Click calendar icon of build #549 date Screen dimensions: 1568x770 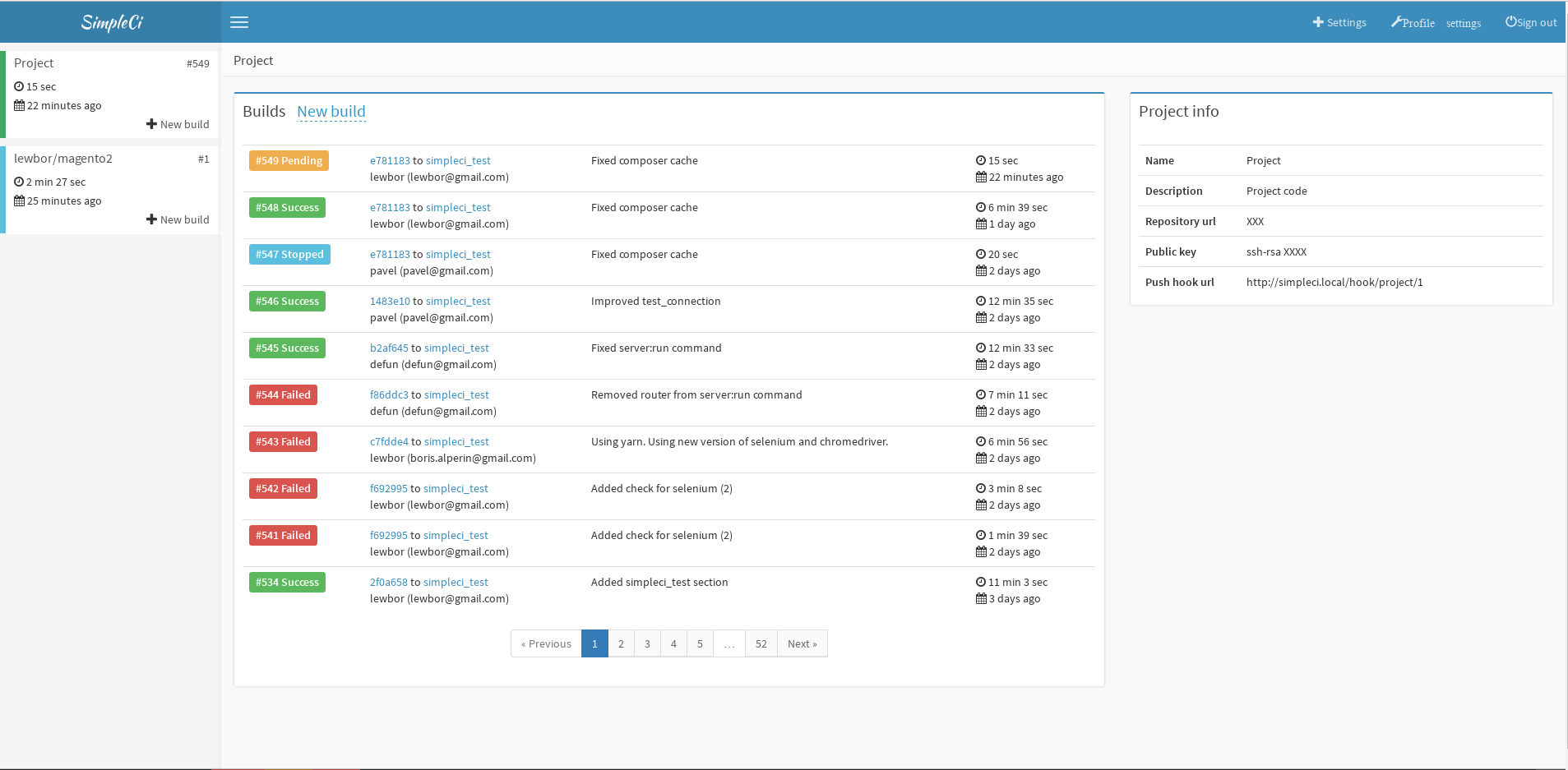coord(981,177)
